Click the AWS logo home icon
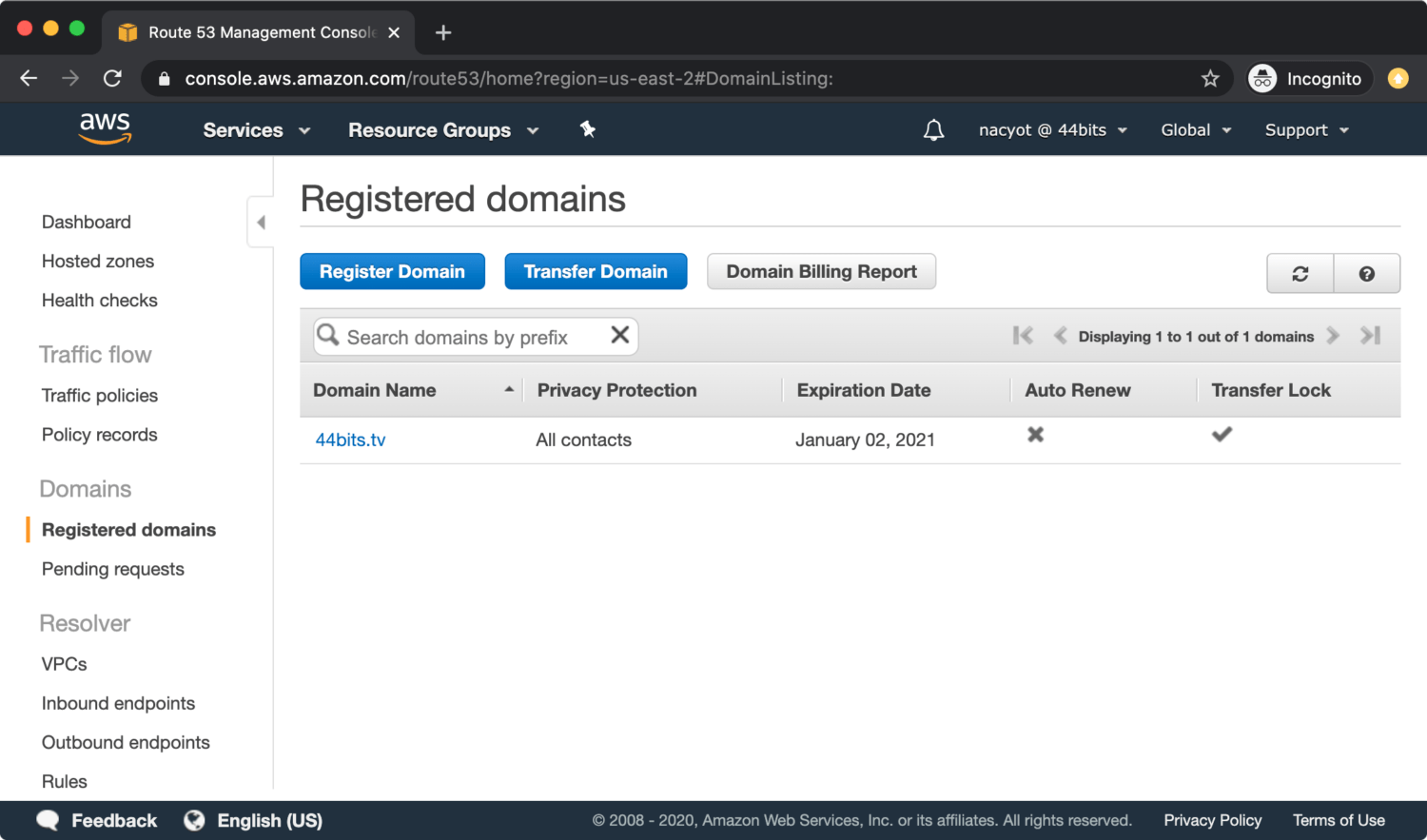 (x=105, y=128)
